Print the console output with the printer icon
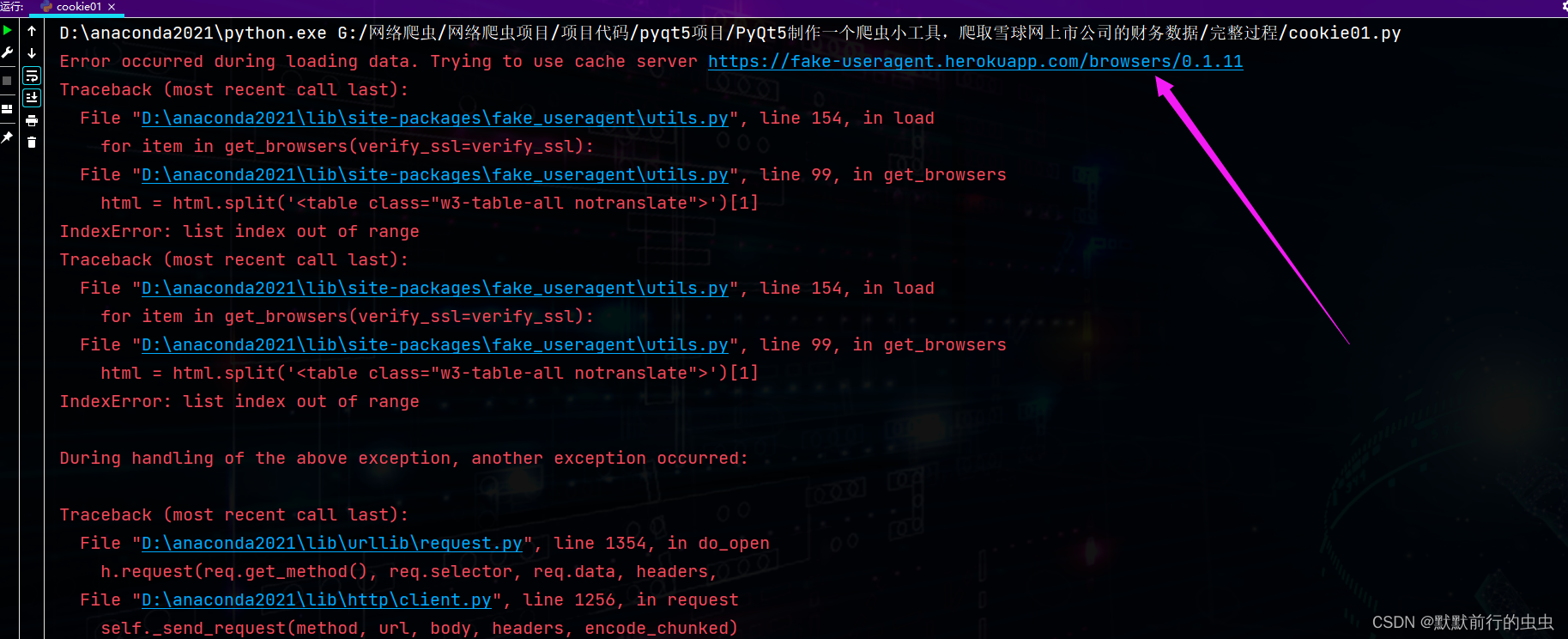 32,120
